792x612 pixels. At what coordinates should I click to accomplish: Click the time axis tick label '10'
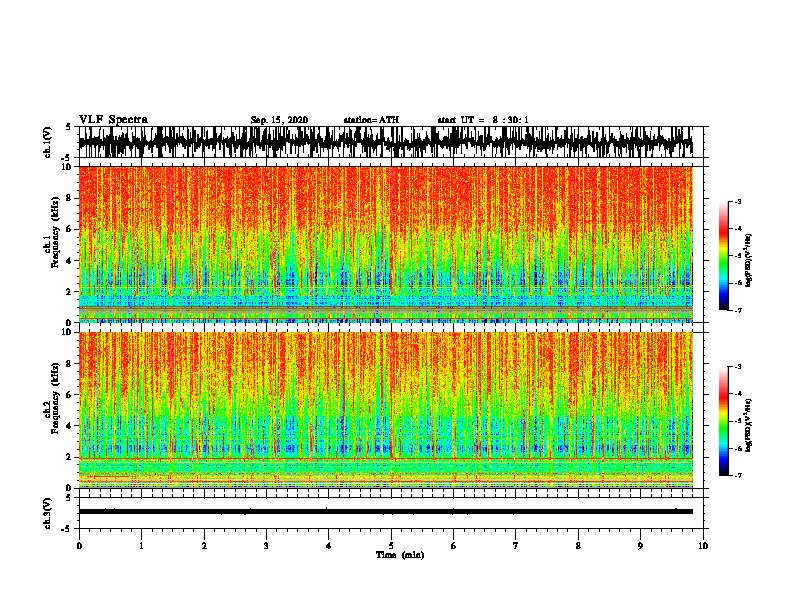703,546
